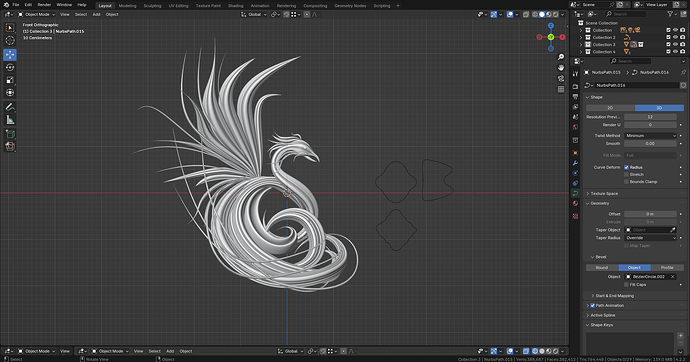The image size is (690, 362).
Task: Click the viewport pan hand icon
Action: click(561, 68)
